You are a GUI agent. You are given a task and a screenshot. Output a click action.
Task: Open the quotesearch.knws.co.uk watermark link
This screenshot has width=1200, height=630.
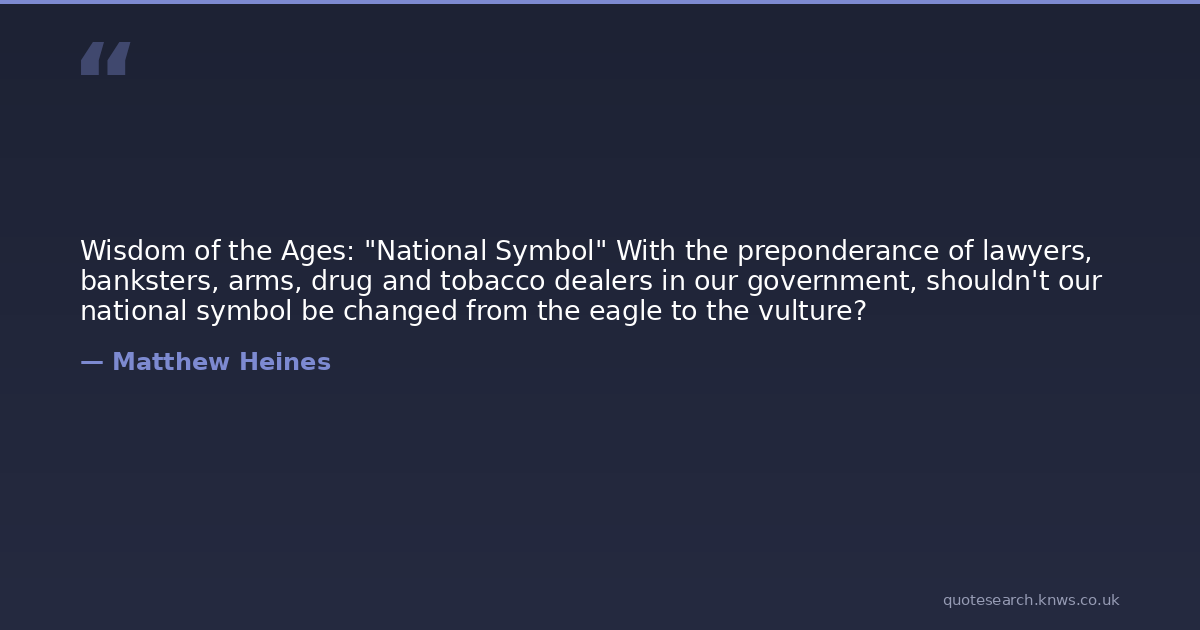click(1030, 600)
